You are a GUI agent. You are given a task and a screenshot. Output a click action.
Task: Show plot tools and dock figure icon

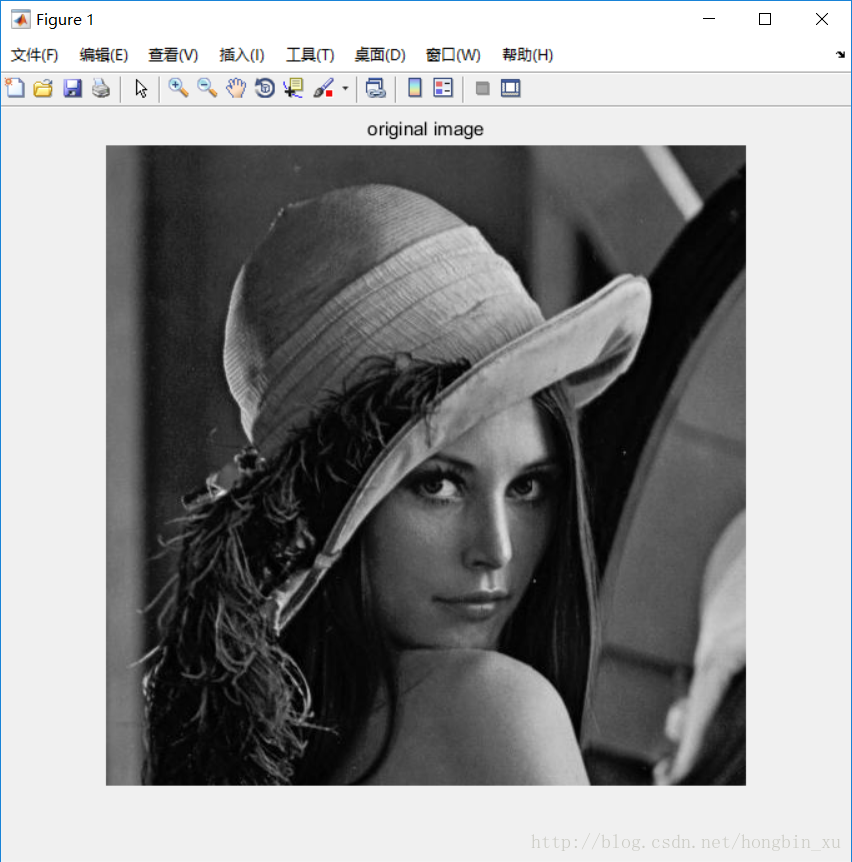(x=511, y=88)
